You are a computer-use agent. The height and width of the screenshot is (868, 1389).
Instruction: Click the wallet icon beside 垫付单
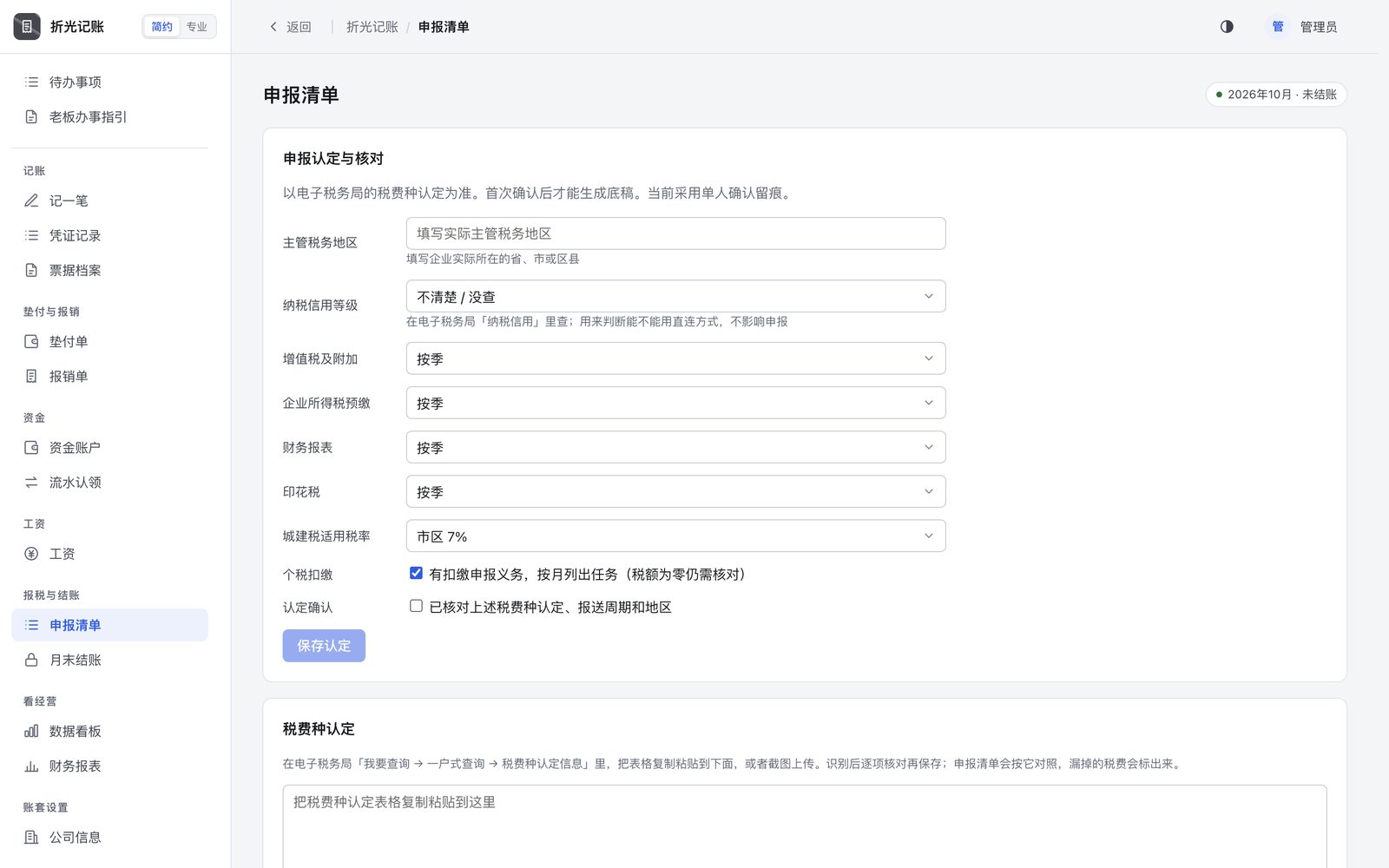click(31, 341)
